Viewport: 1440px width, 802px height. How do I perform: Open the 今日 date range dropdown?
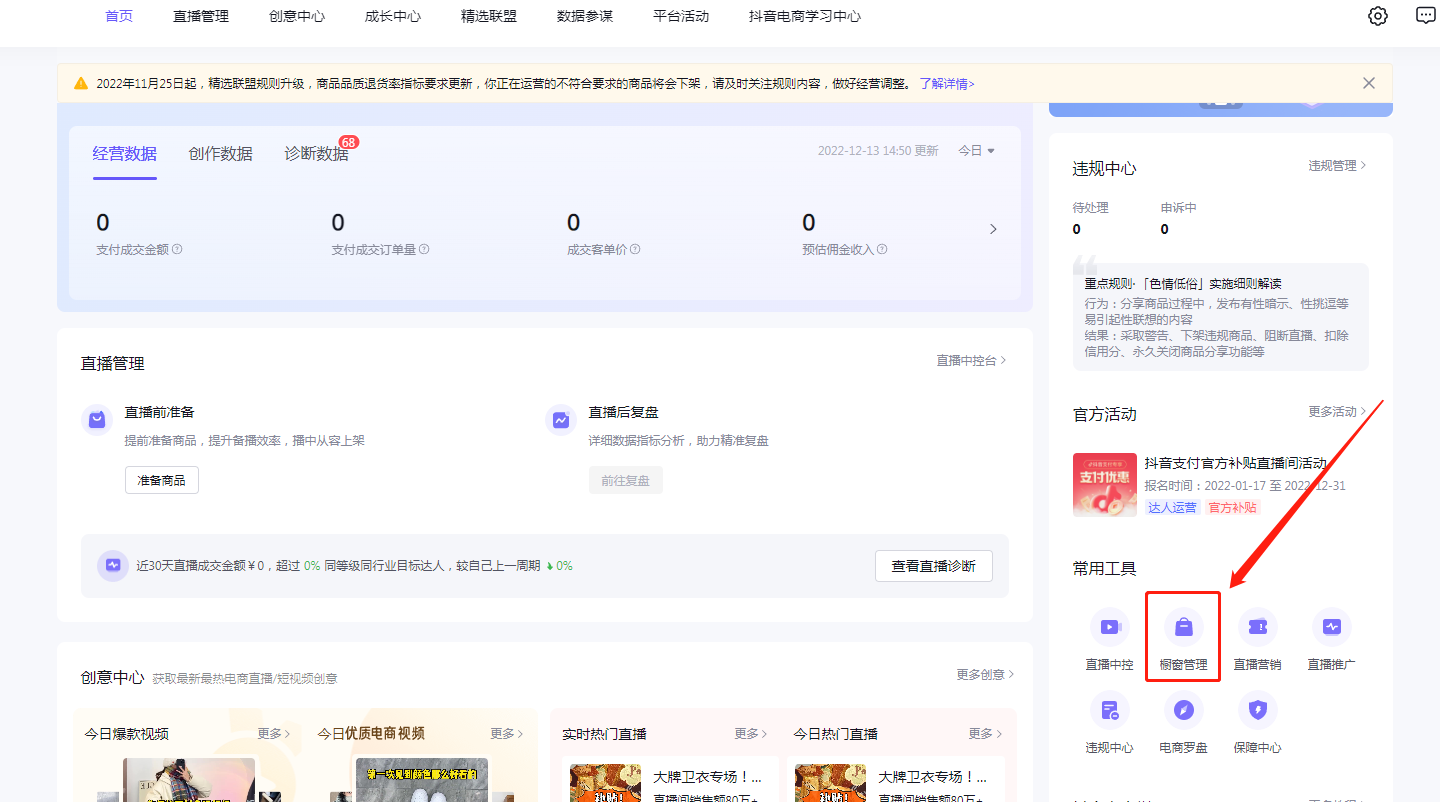pyautogui.click(x=977, y=151)
